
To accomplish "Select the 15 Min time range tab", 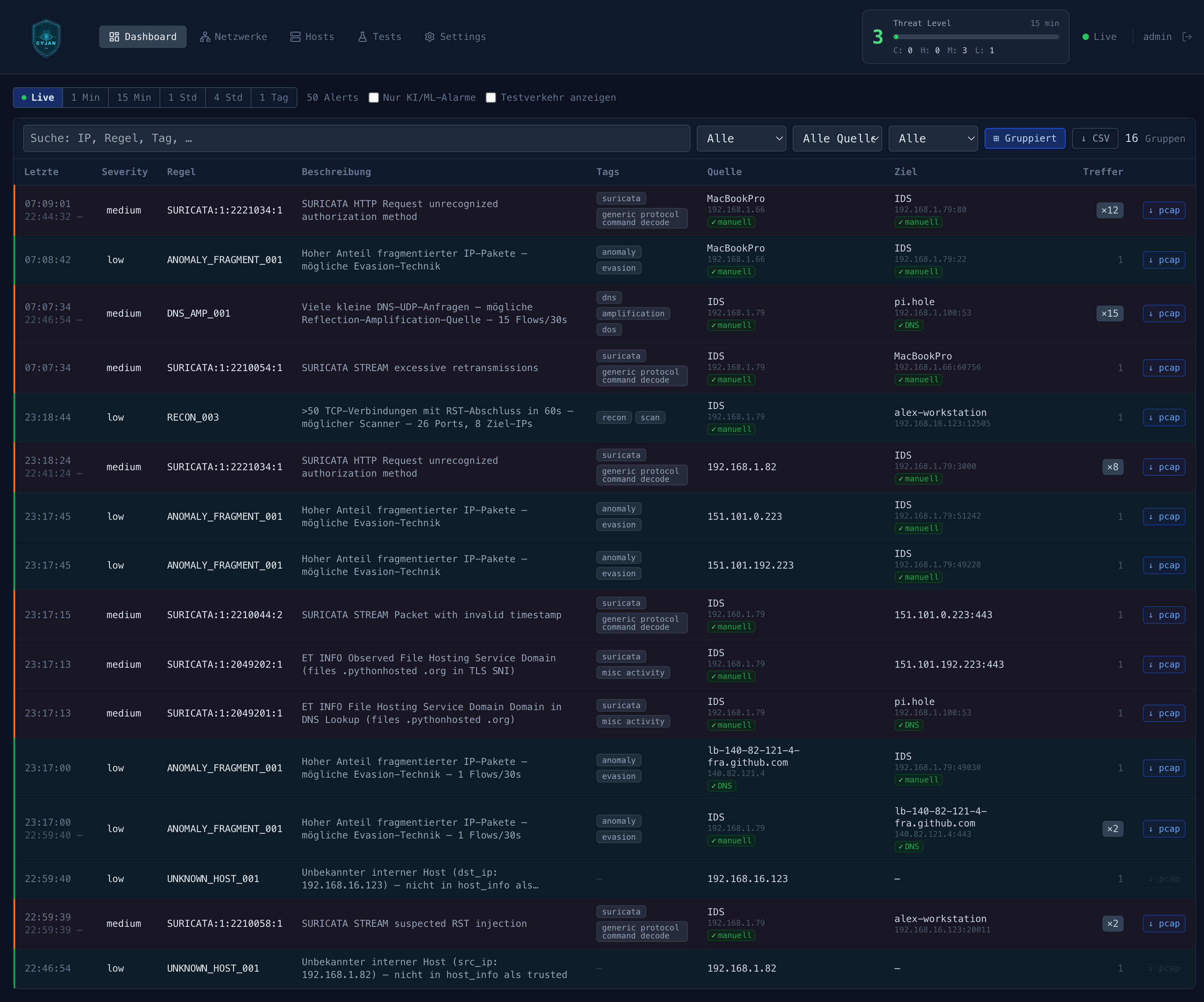I will [x=134, y=98].
